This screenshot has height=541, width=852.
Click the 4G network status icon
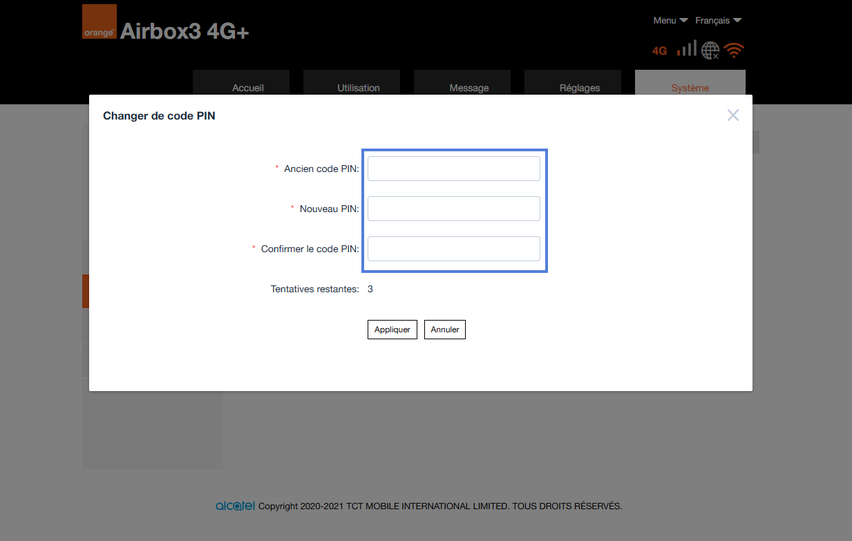(x=659, y=51)
